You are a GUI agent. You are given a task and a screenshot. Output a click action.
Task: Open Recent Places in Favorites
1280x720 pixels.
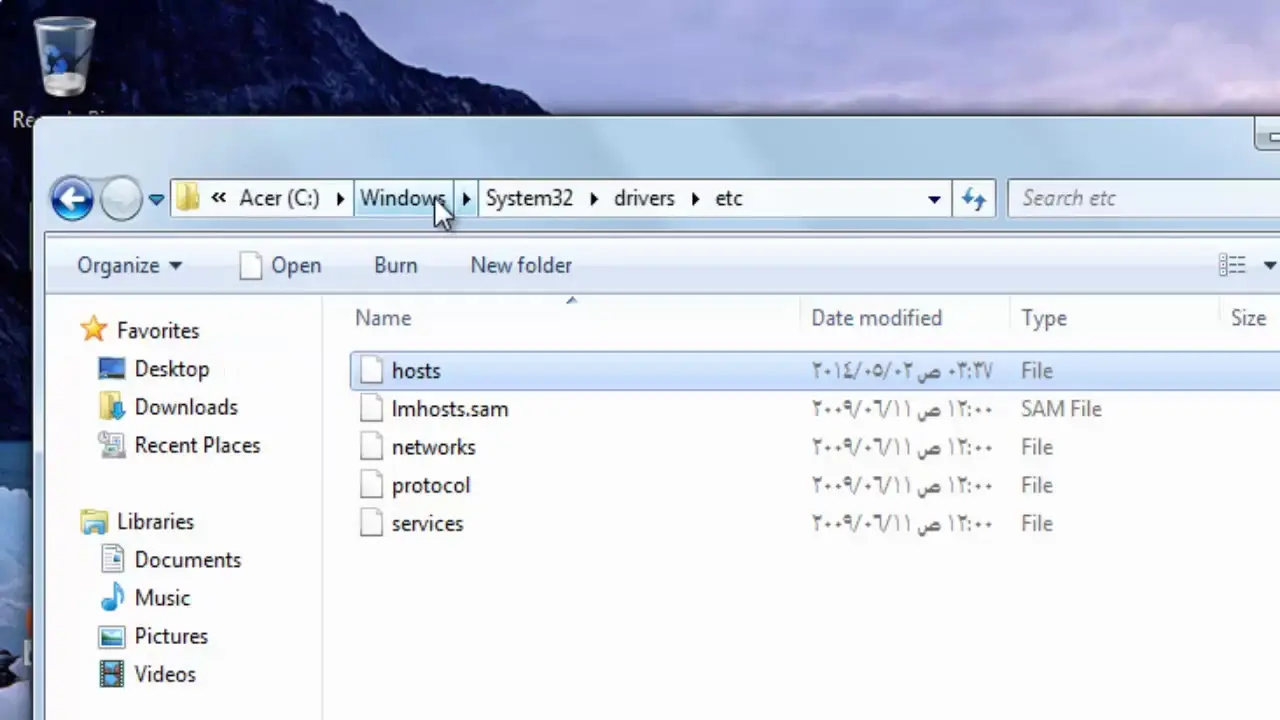(197, 445)
